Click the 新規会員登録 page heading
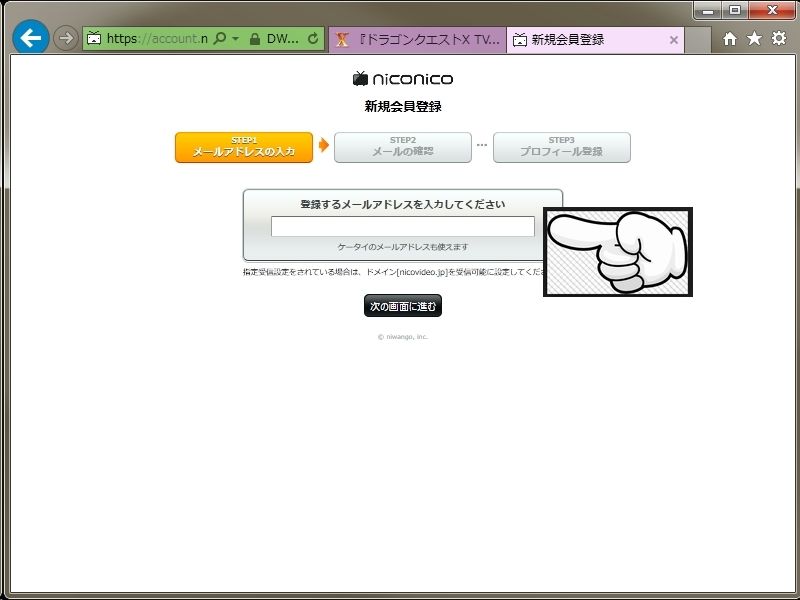Viewport: 800px width, 600px height. tap(403, 106)
